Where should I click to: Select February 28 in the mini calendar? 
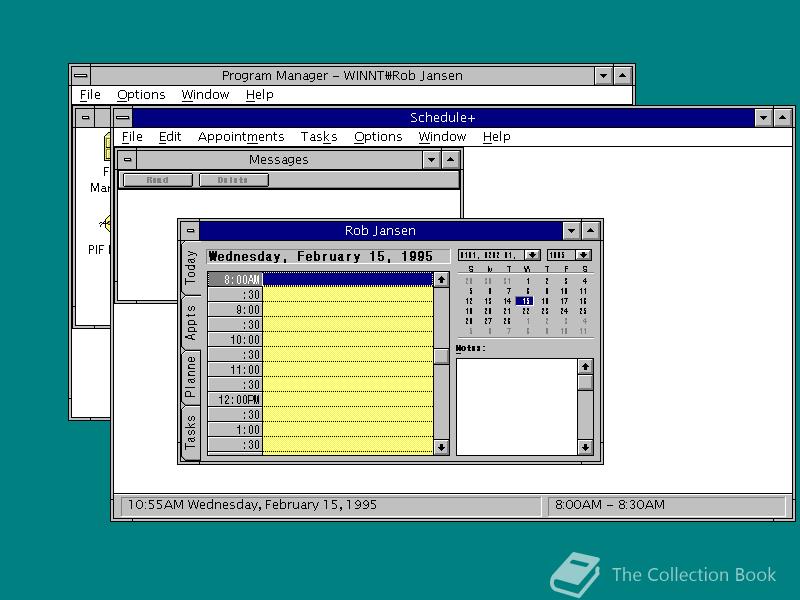[x=507, y=321]
